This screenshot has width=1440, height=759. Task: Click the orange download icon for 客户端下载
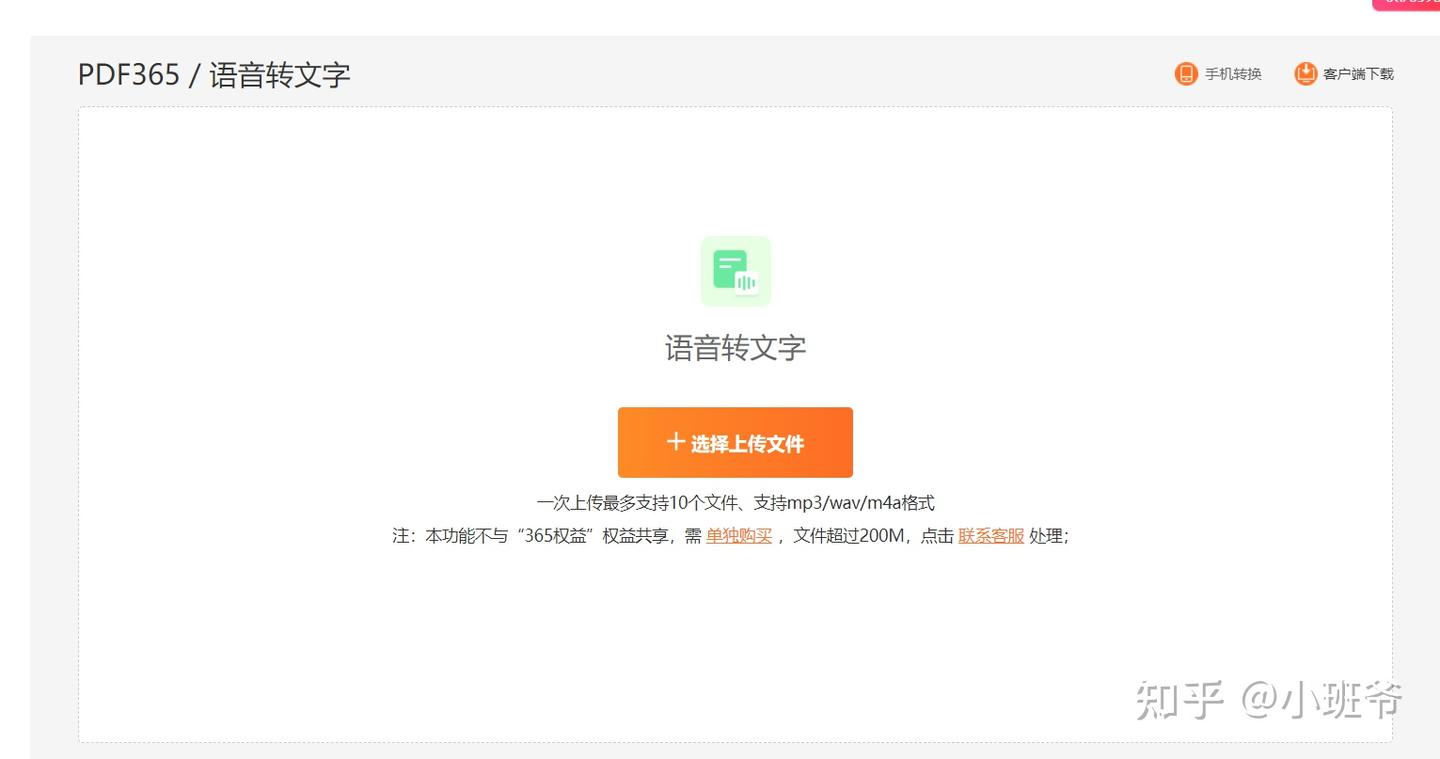pyautogui.click(x=1305, y=74)
